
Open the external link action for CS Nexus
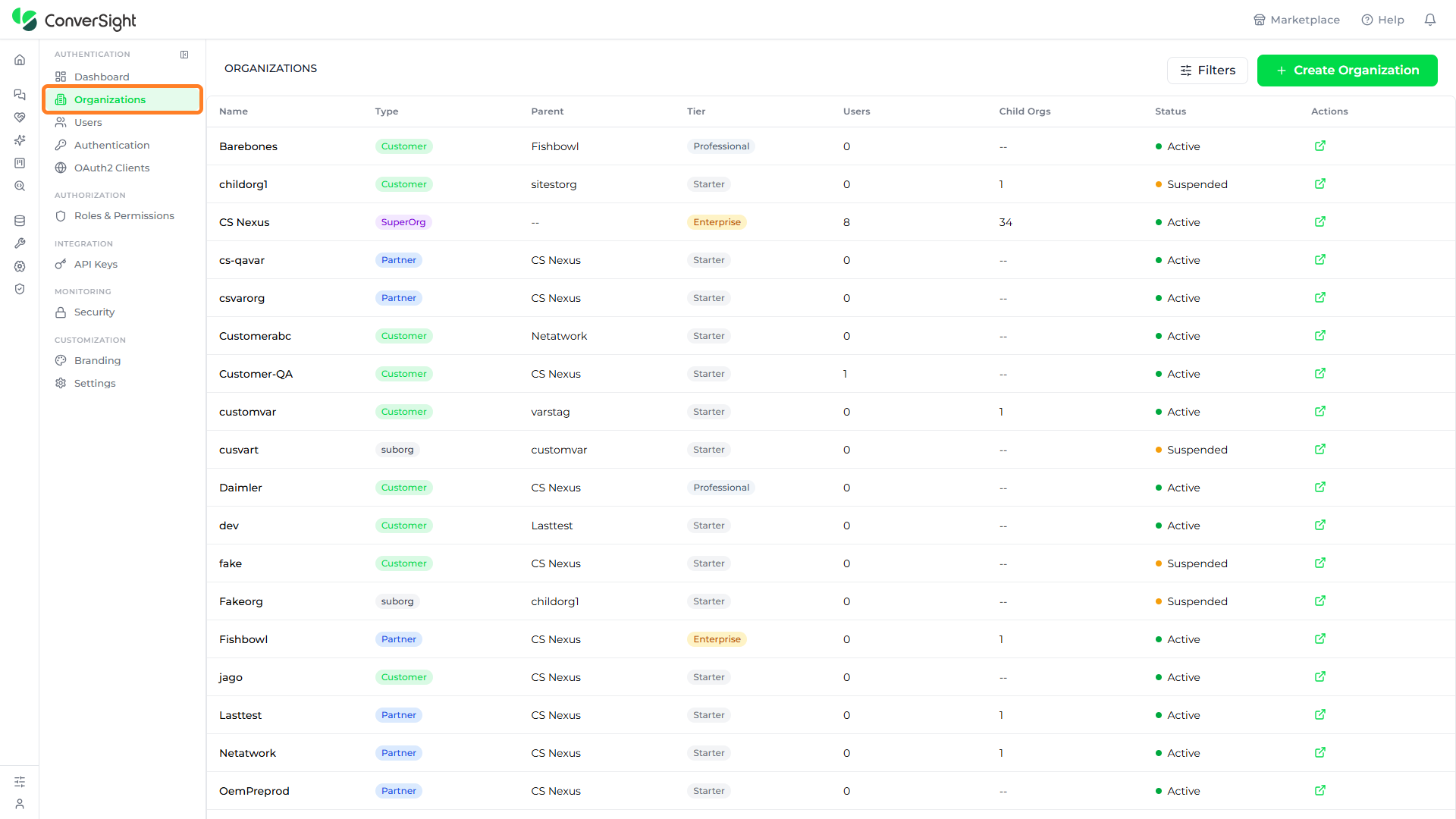1320,221
